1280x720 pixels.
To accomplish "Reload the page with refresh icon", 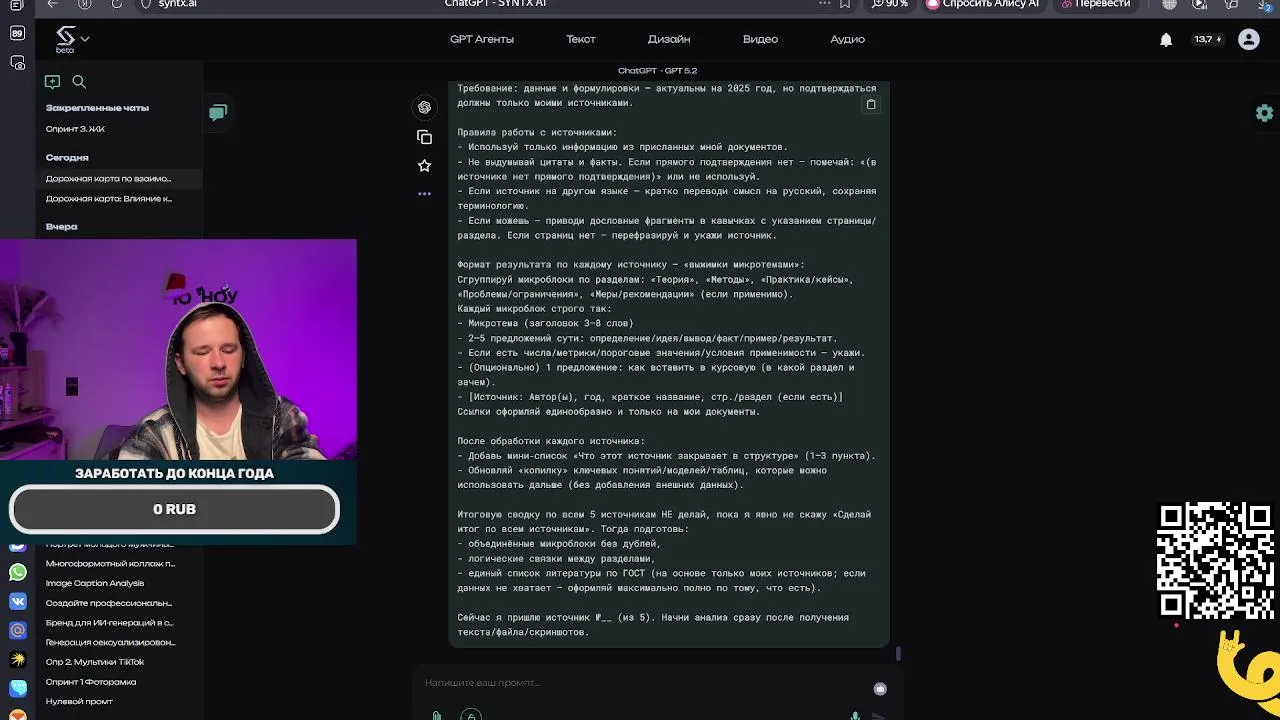I will tap(117, 4).
